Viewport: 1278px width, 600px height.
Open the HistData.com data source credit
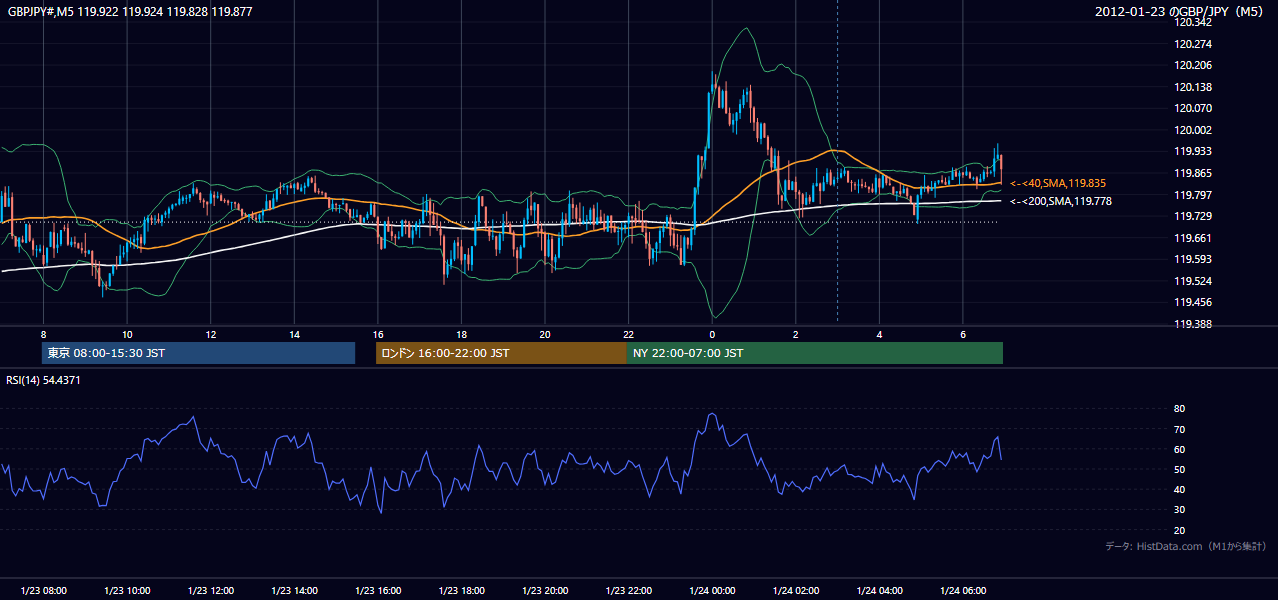1186,546
